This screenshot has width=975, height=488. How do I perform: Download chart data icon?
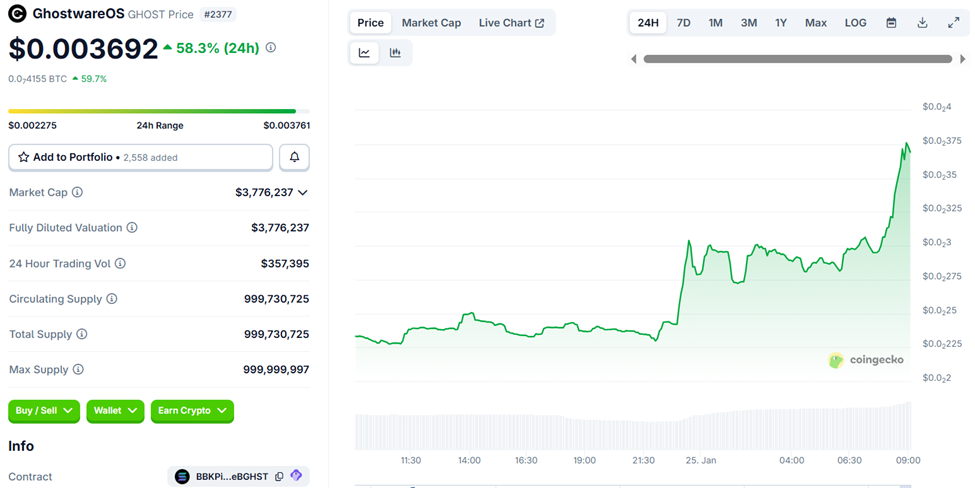pyautogui.click(x=922, y=22)
